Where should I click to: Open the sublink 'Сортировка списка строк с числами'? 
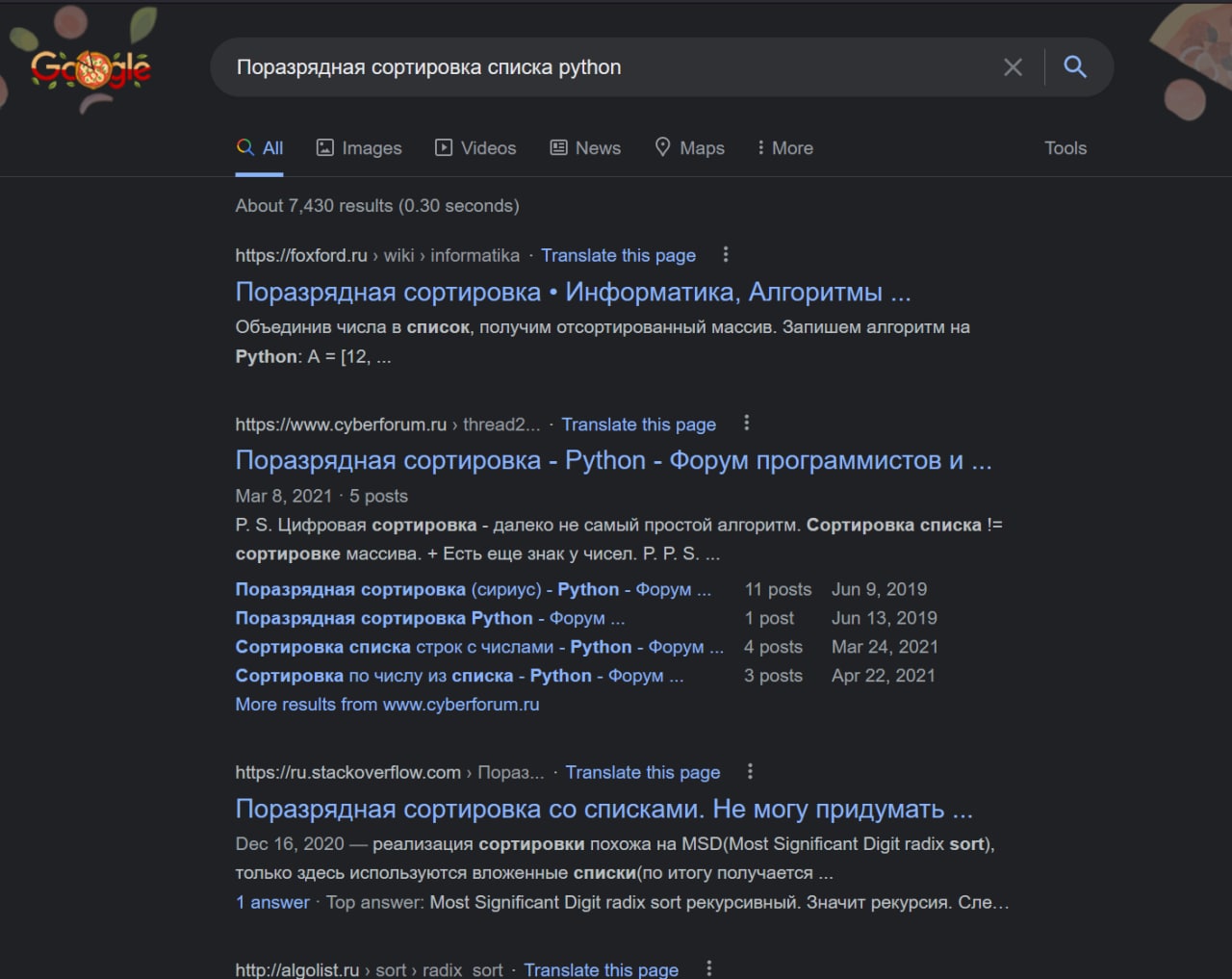click(x=479, y=647)
